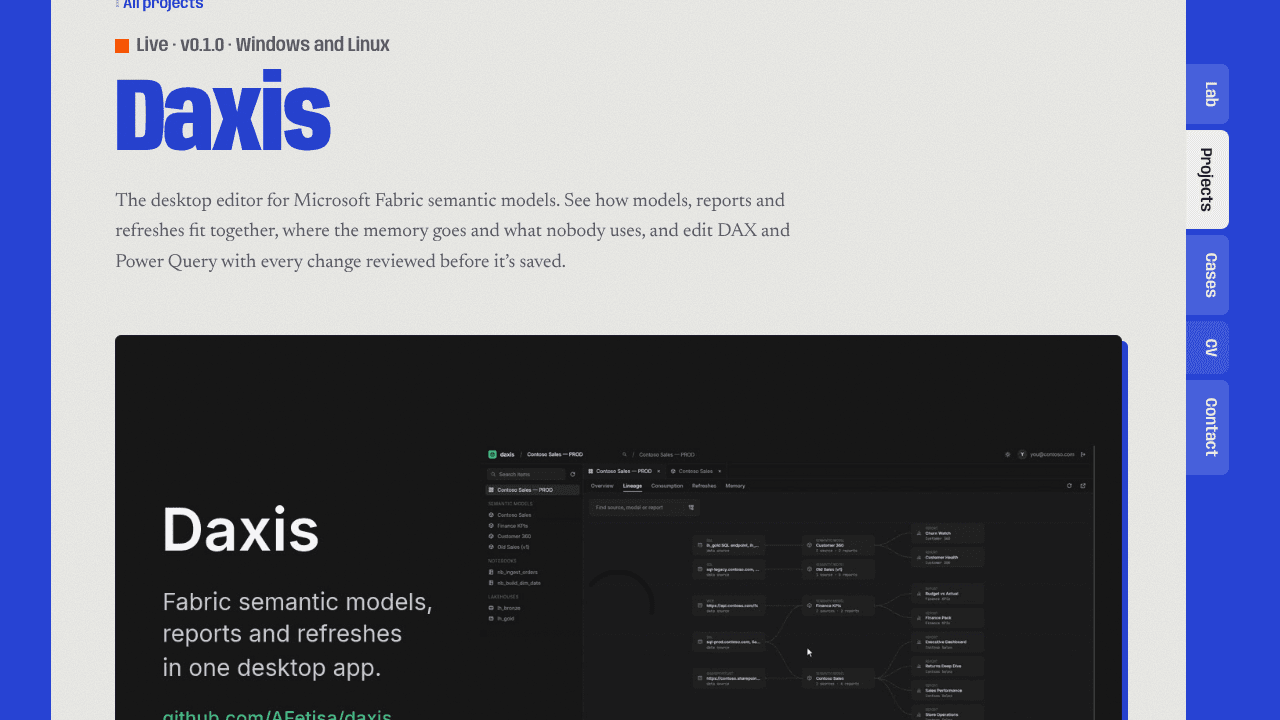
Task: Select the Lineage tab in the demo app
Action: [x=632, y=486]
